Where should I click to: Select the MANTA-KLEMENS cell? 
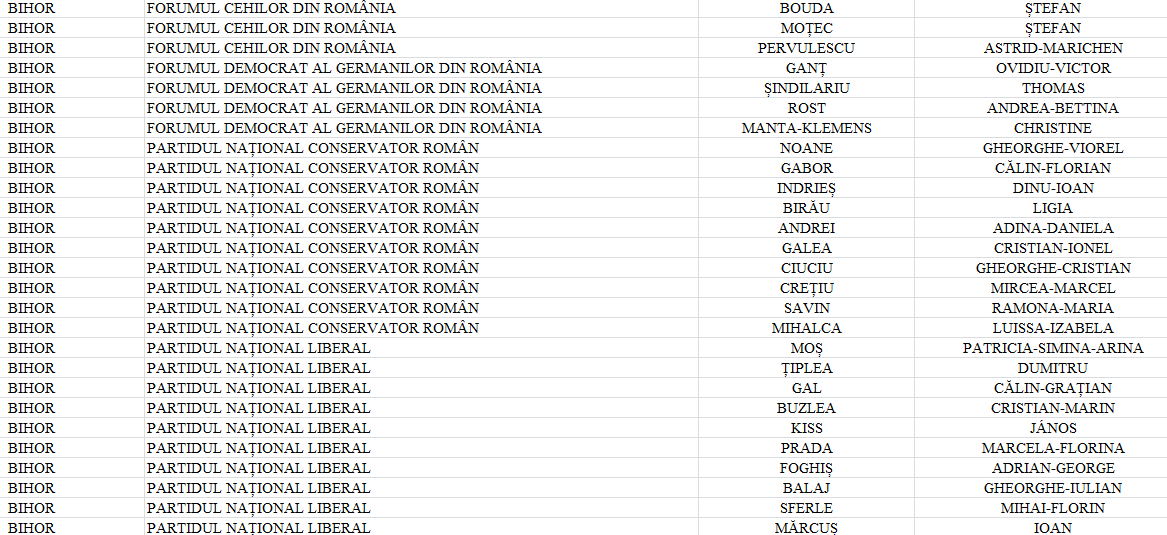(x=806, y=128)
